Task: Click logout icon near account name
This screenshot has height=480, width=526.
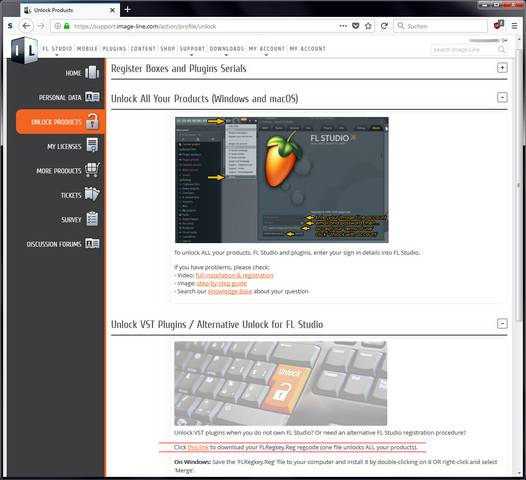Action: coord(504,40)
